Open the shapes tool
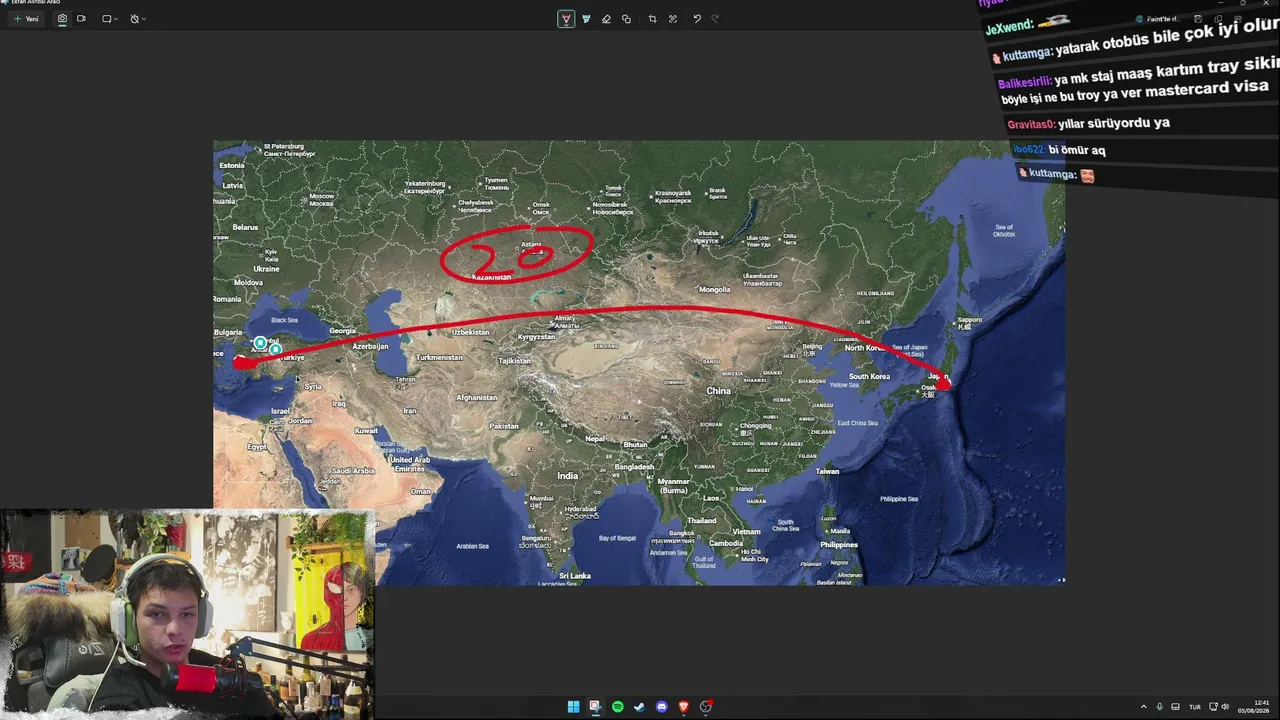Image resolution: width=1280 pixels, height=720 pixels. click(x=626, y=19)
